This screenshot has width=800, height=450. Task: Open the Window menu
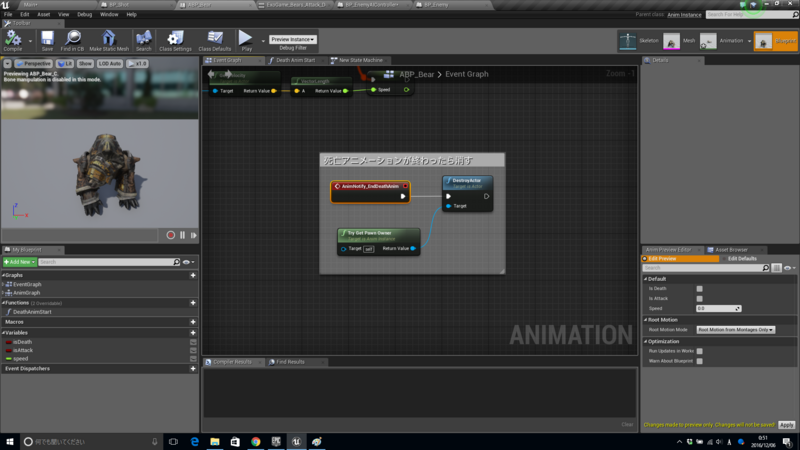pyautogui.click(x=109, y=14)
